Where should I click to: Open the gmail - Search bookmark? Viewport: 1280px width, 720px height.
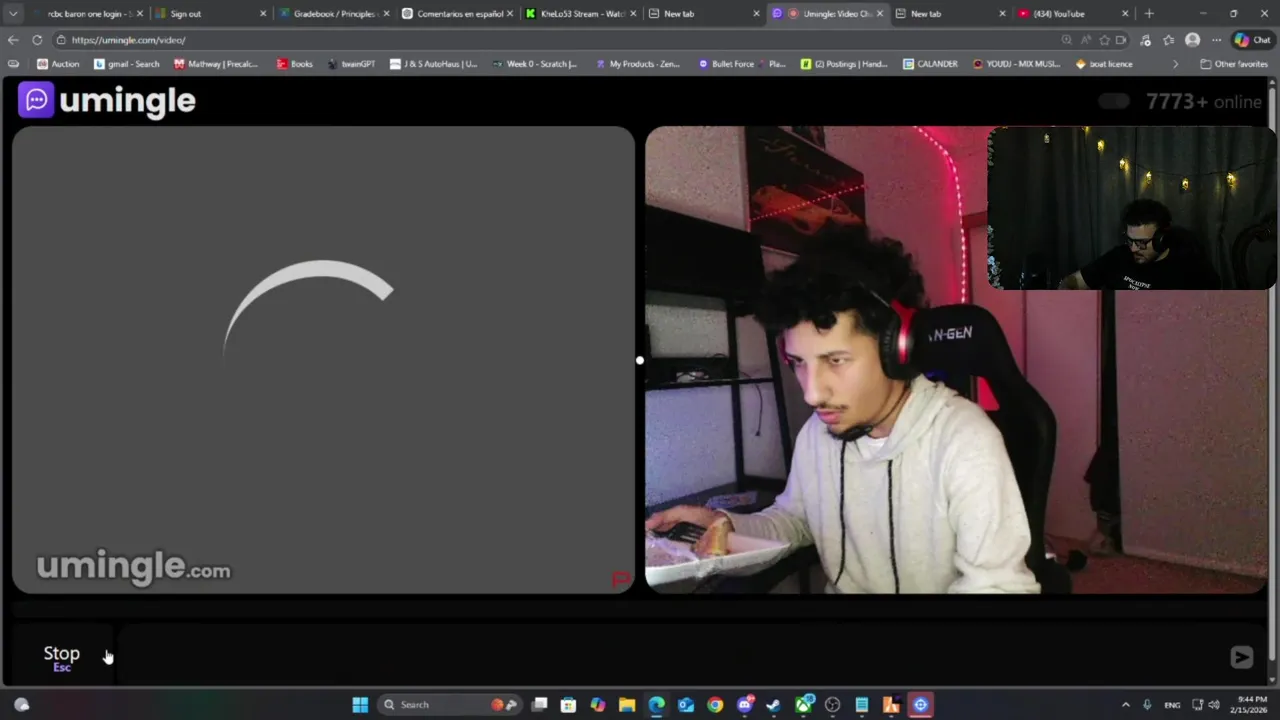click(x=127, y=64)
